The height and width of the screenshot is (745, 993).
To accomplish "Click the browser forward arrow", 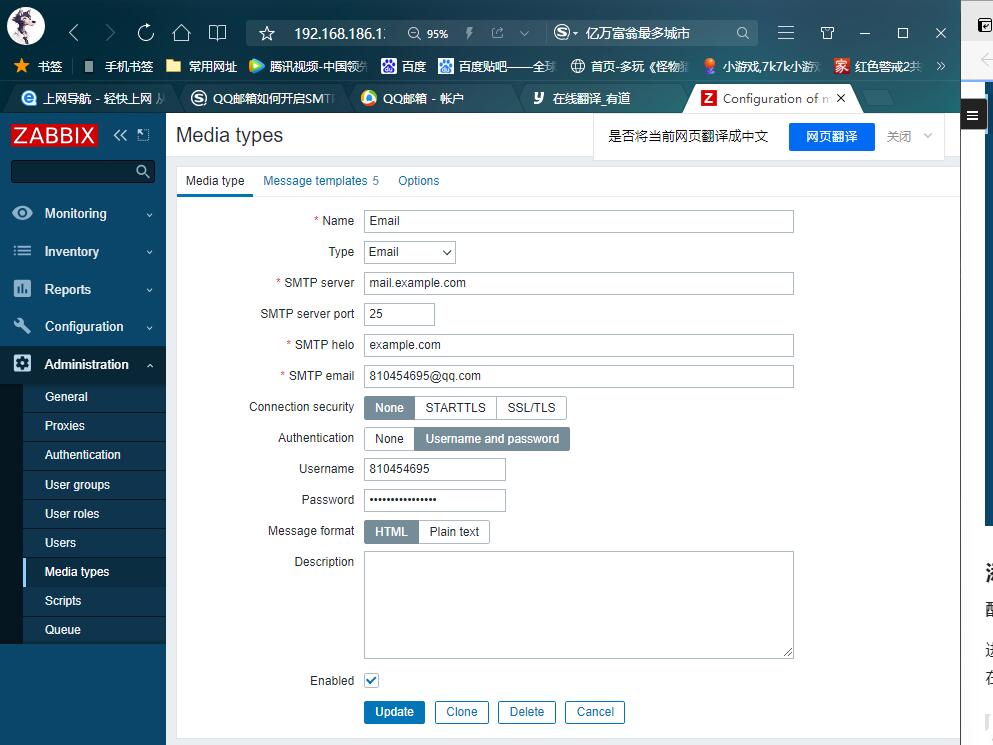I will coord(110,33).
